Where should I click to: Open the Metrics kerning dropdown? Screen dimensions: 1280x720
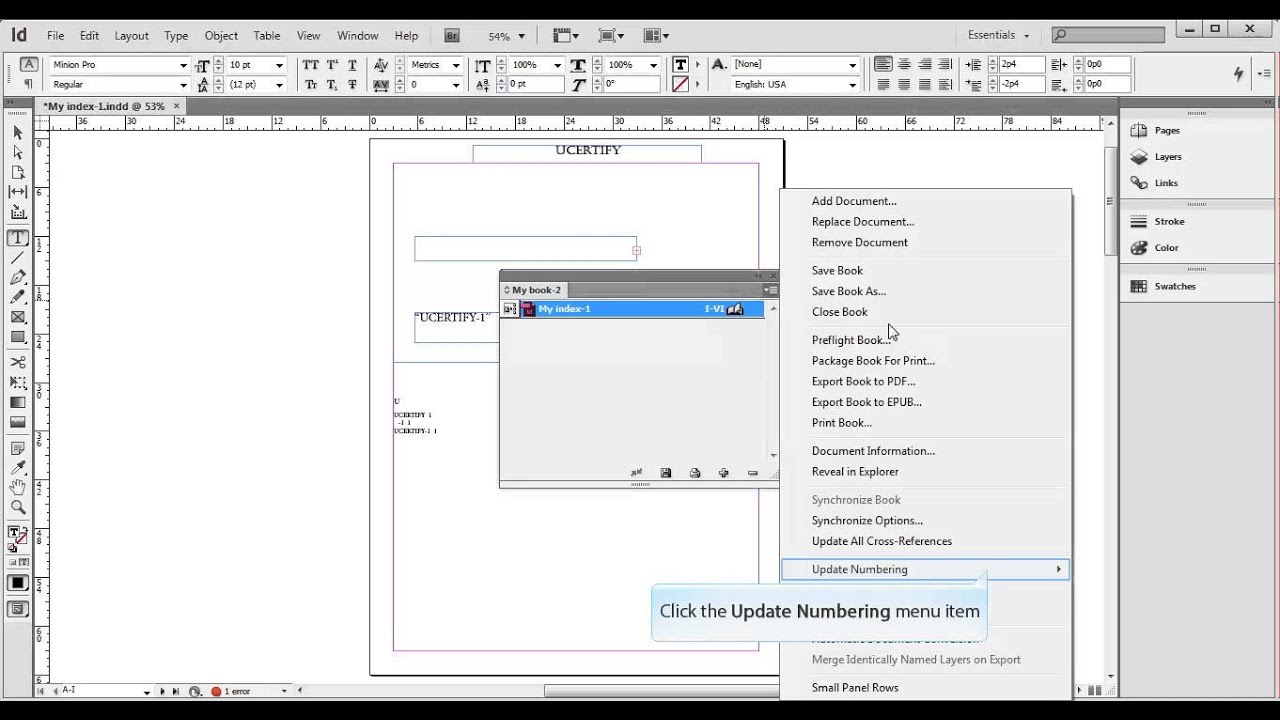[455, 65]
